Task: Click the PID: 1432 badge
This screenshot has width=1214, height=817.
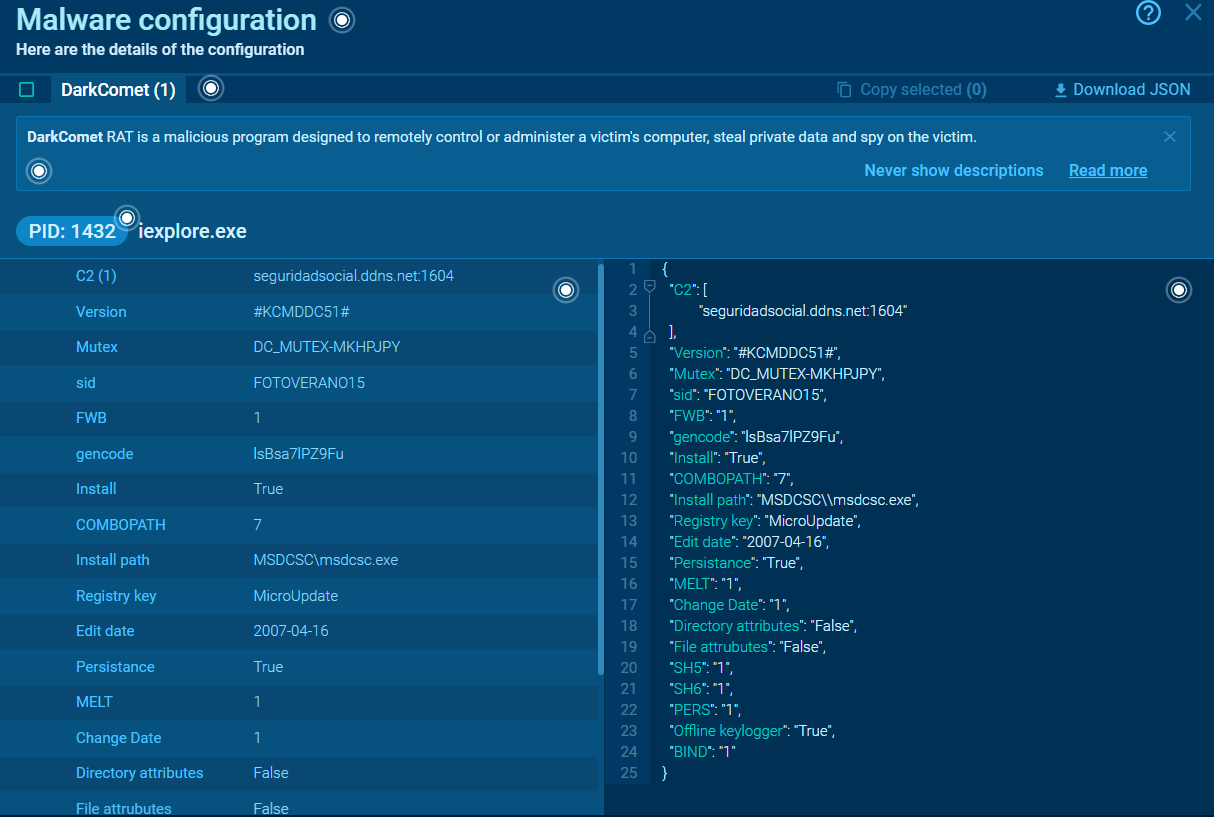Action: [x=72, y=232]
